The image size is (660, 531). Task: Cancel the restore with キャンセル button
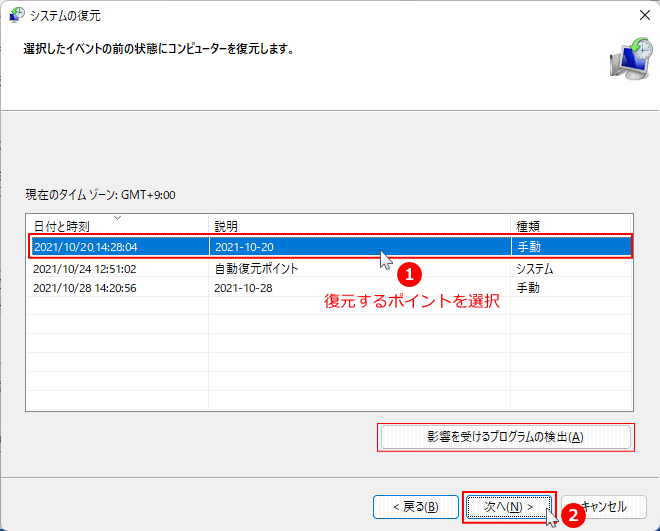(604, 507)
